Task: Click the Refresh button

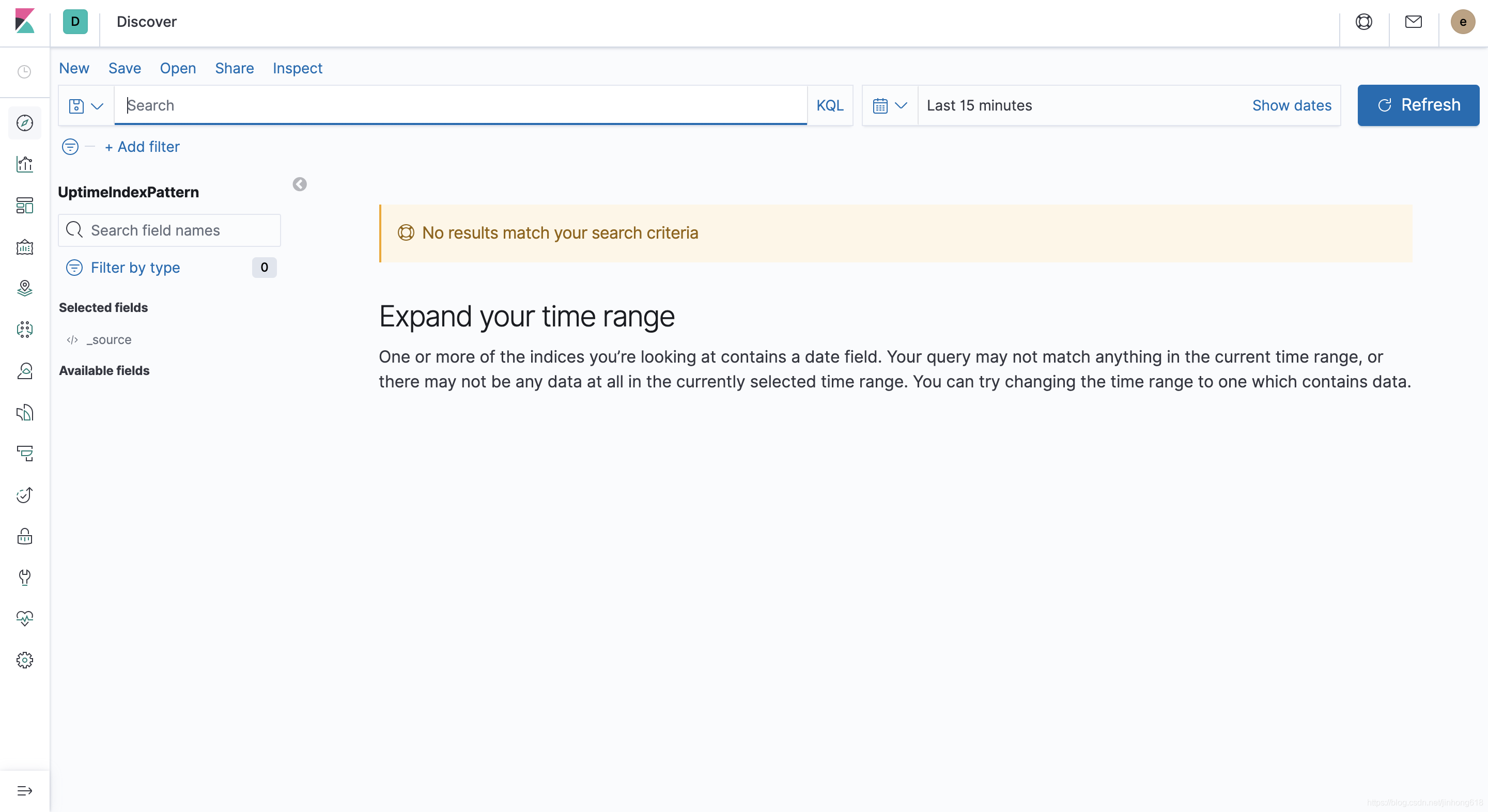Action: point(1418,105)
